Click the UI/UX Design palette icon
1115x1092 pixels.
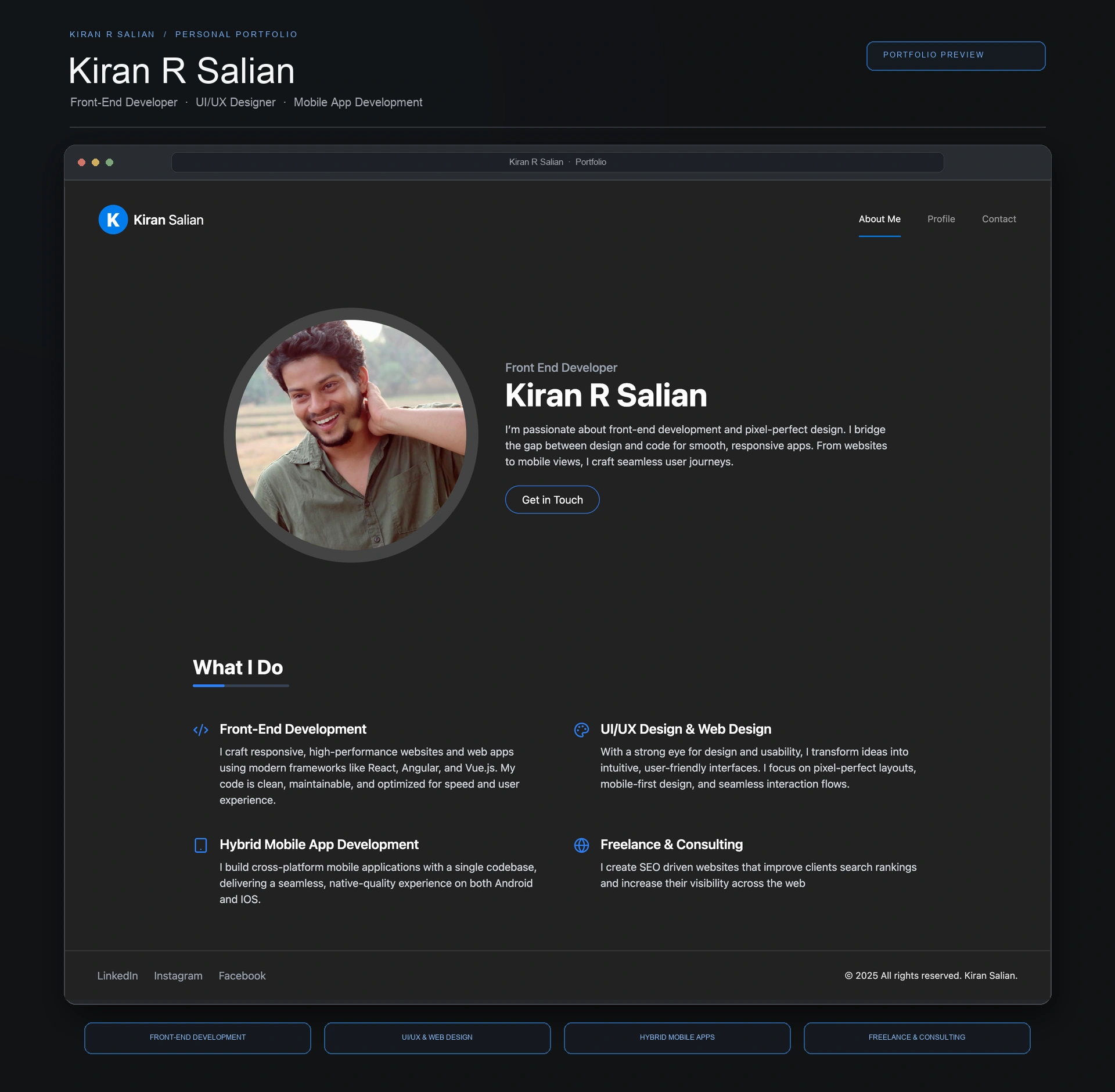[581, 730]
